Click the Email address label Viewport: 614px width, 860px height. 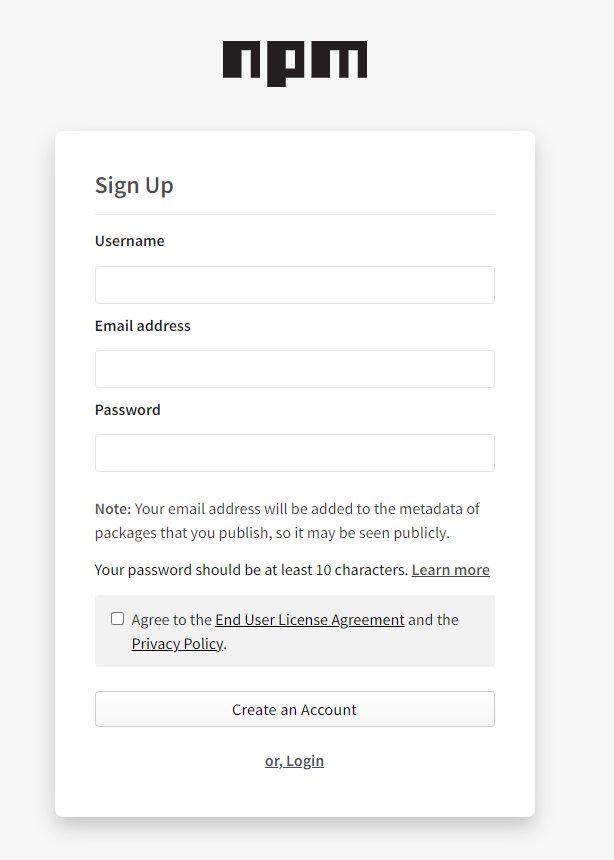point(142,326)
